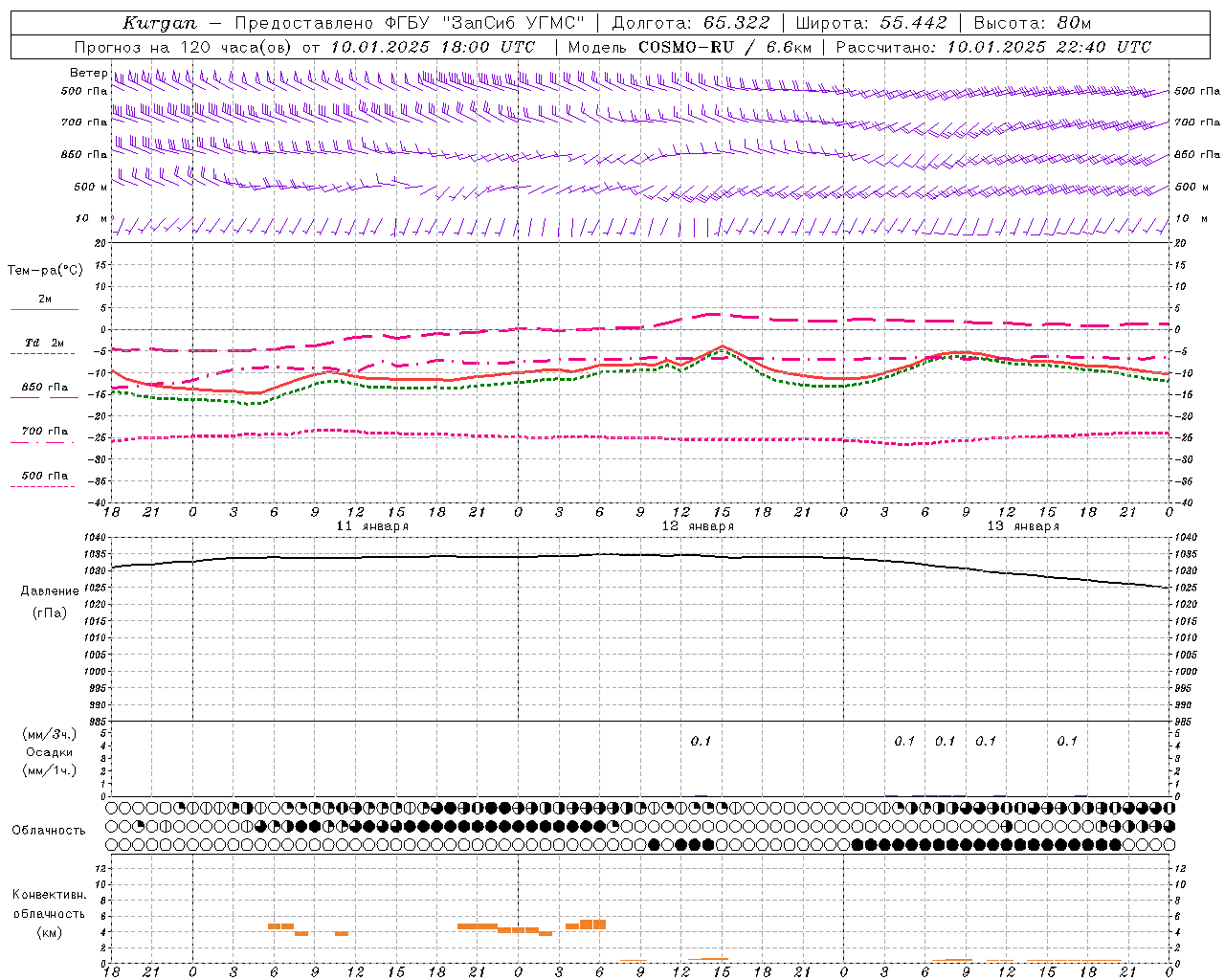Click the "Ветер" wind panel label
This screenshot has height=980, width=1225.
[x=88, y=73]
